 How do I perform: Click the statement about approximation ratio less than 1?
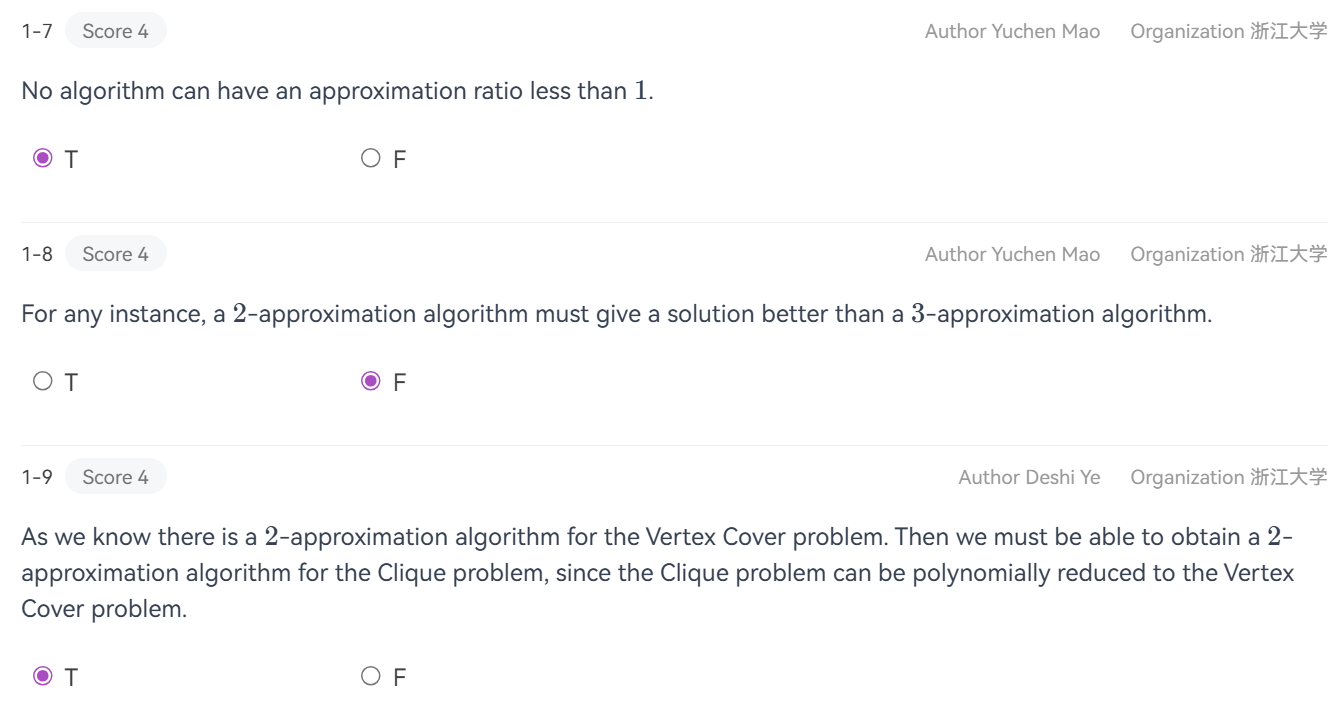337,91
